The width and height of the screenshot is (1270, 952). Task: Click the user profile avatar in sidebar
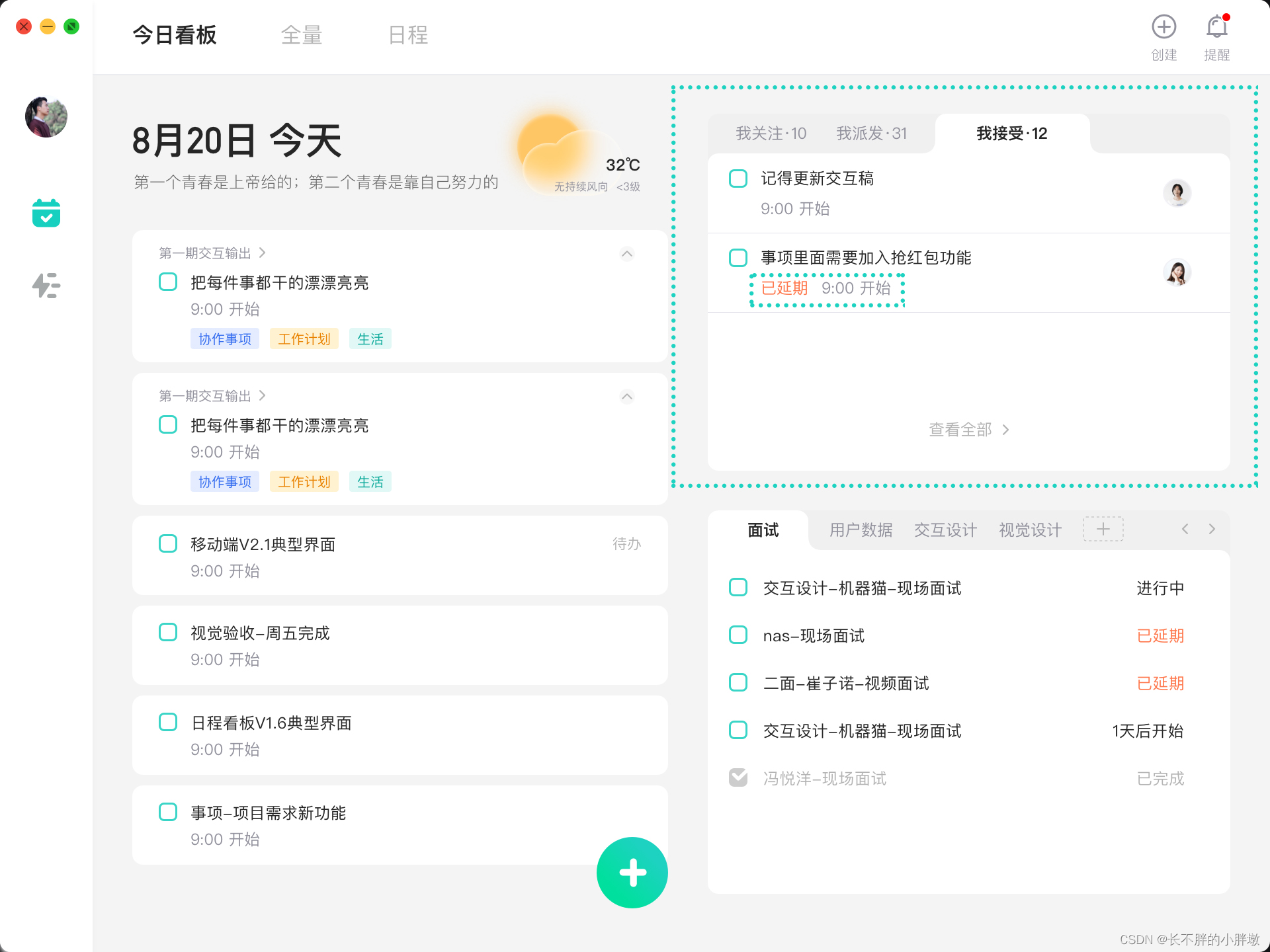tap(46, 117)
